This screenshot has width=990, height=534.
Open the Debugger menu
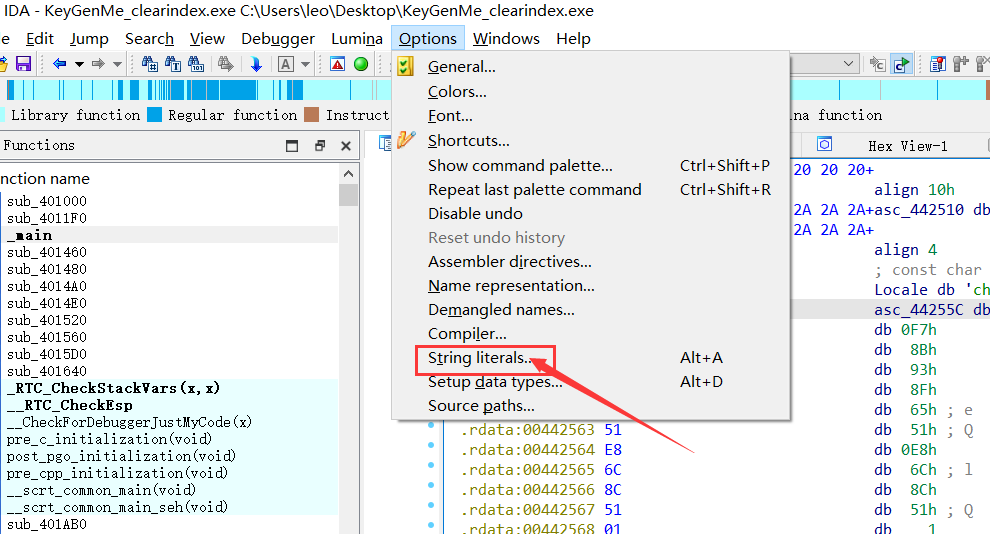(x=278, y=39)
